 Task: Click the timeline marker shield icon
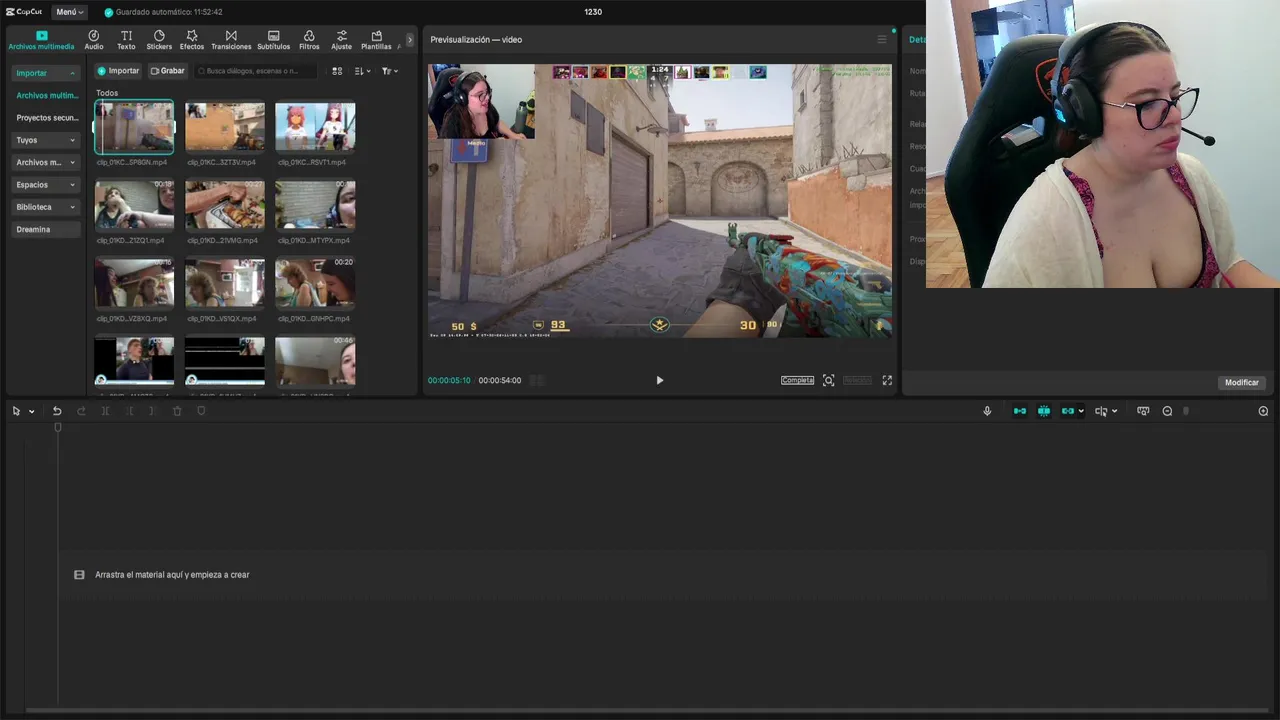[x=201, y=411]
